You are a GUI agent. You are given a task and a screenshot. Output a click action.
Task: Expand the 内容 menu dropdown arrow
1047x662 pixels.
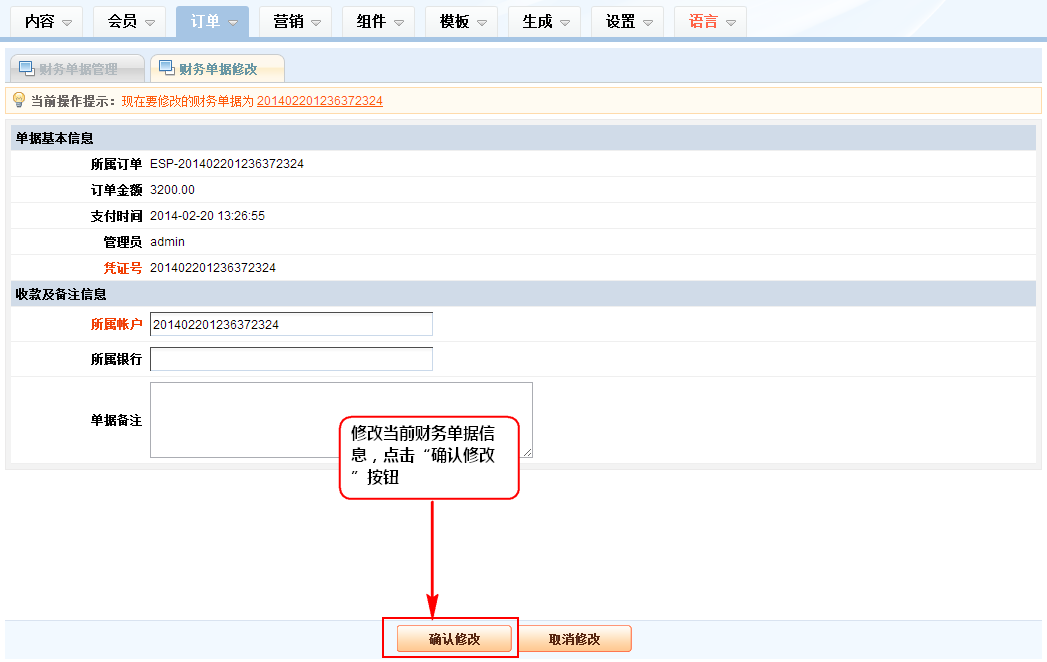click(x=66, y=22)
